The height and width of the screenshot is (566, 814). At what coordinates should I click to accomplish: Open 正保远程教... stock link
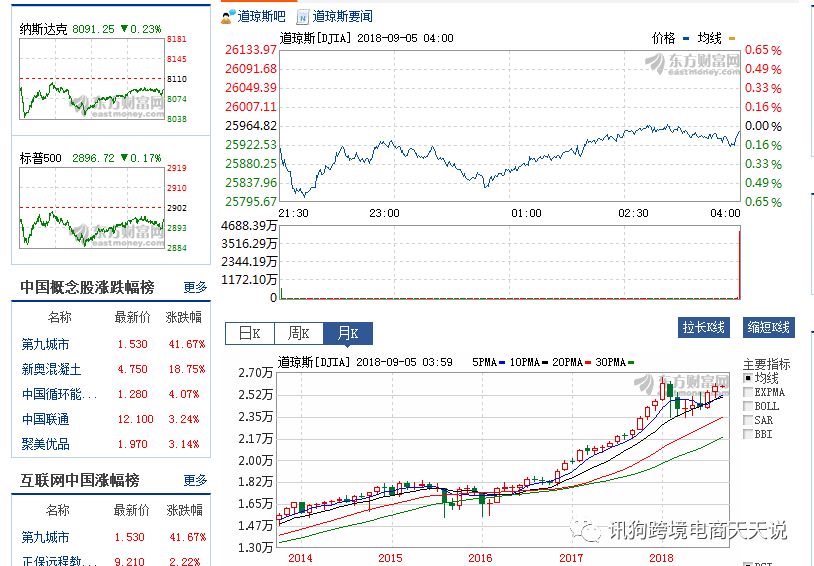coord(60,561)
